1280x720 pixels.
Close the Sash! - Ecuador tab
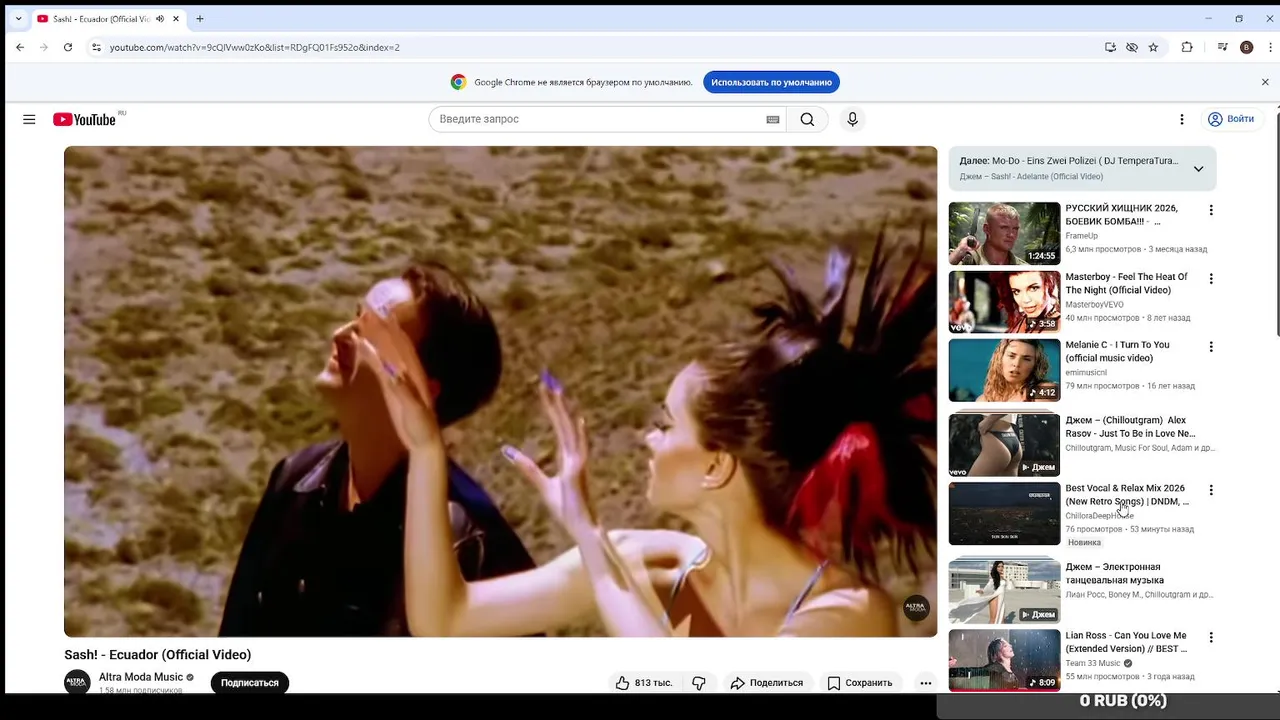coord(176,19)
